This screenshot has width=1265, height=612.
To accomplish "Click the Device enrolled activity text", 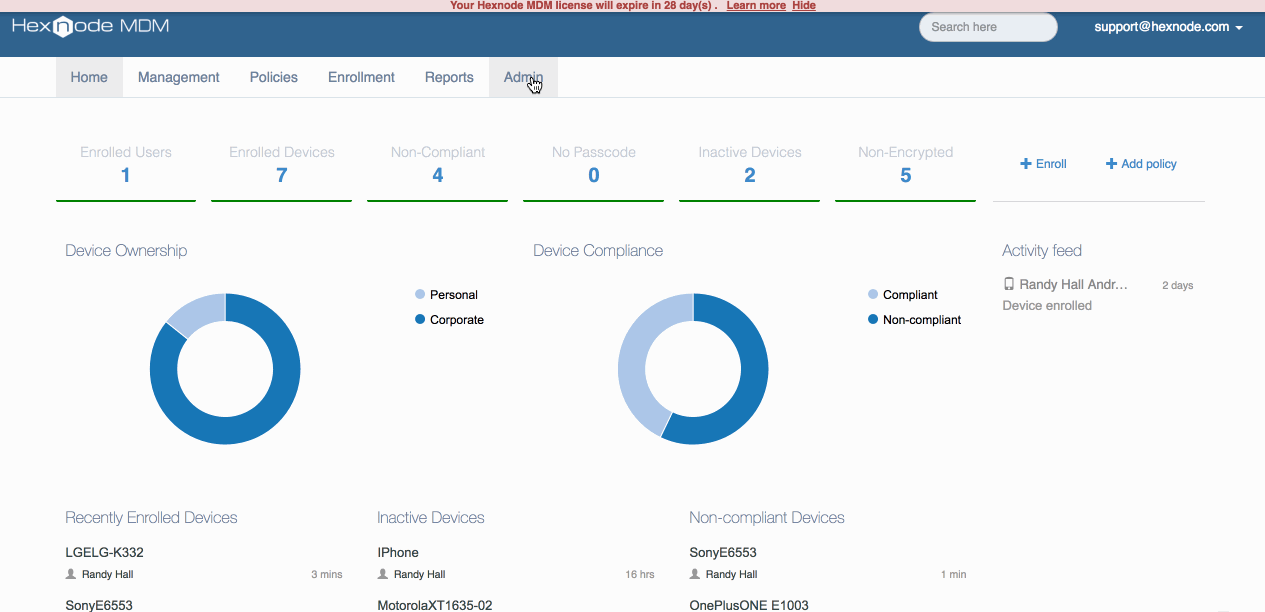I will [1047, 305].
